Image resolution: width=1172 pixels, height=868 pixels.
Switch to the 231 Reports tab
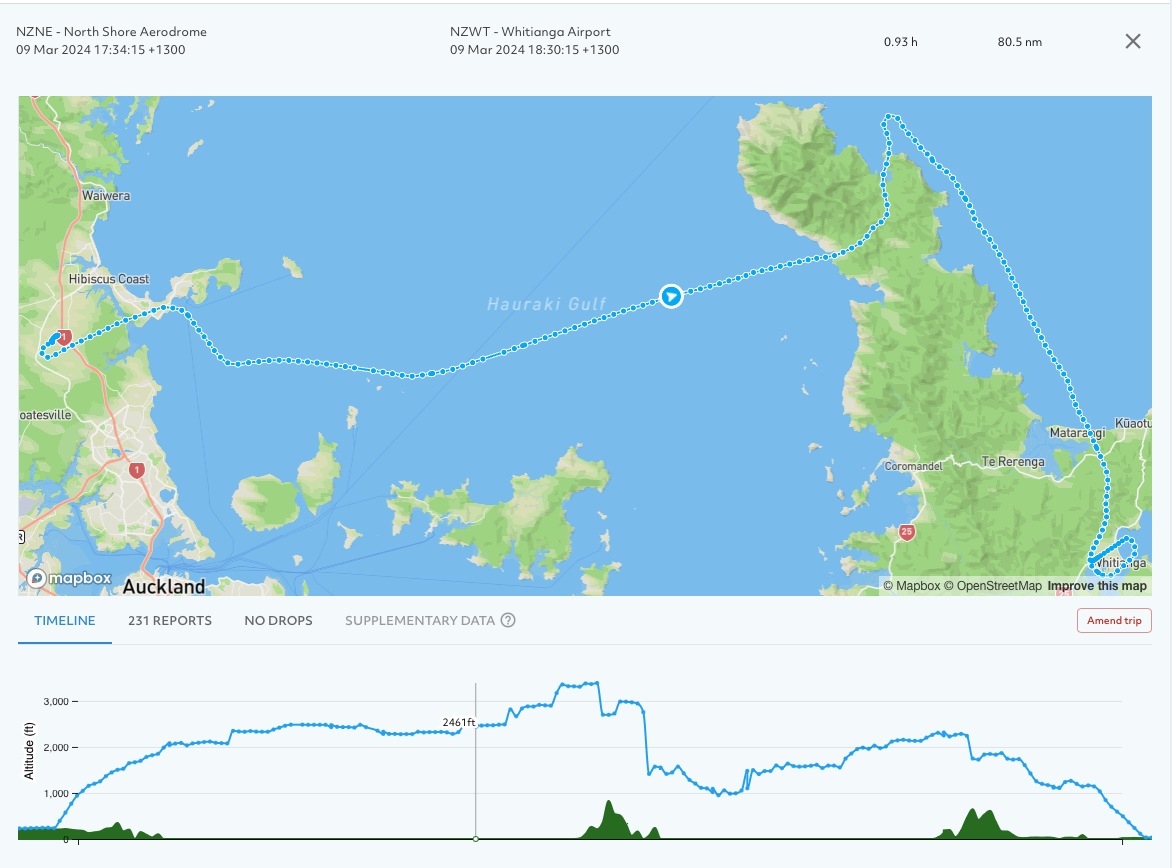tap(169, 620)
